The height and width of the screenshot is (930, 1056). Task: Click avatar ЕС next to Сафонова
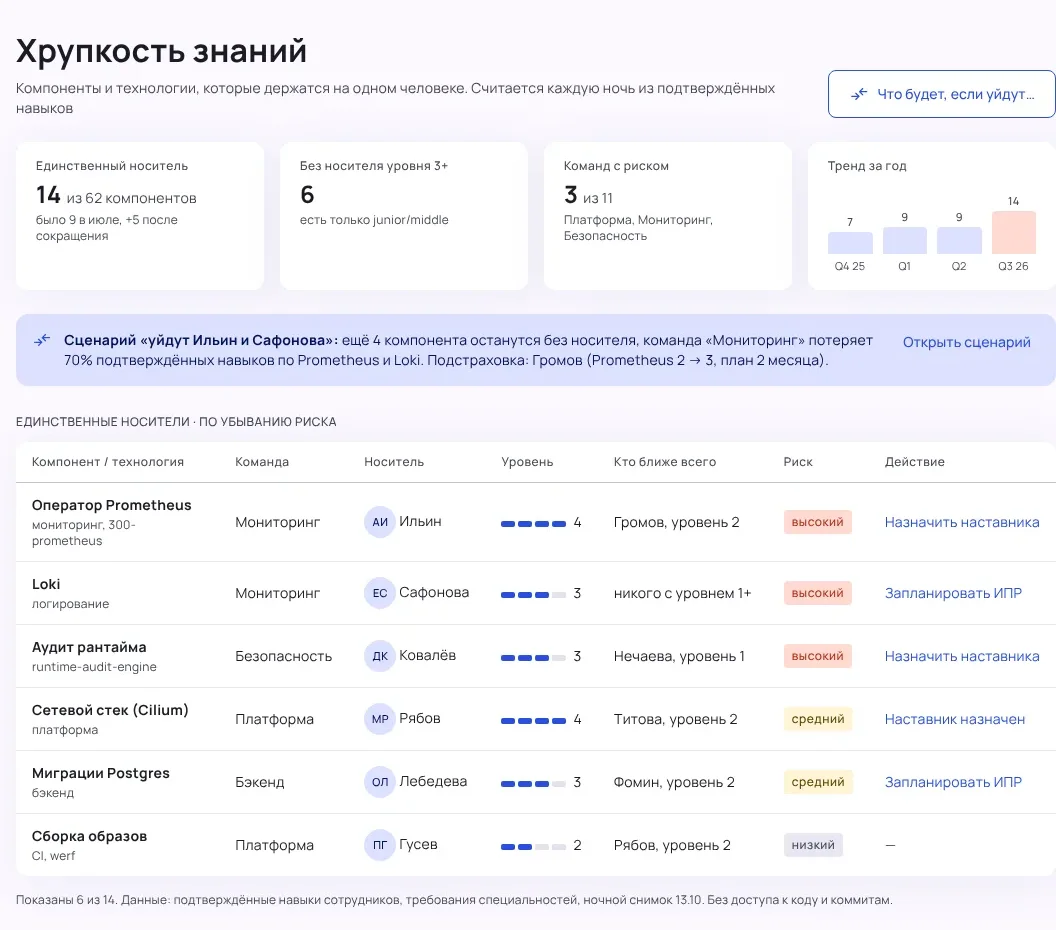click(x=380, y=593)
